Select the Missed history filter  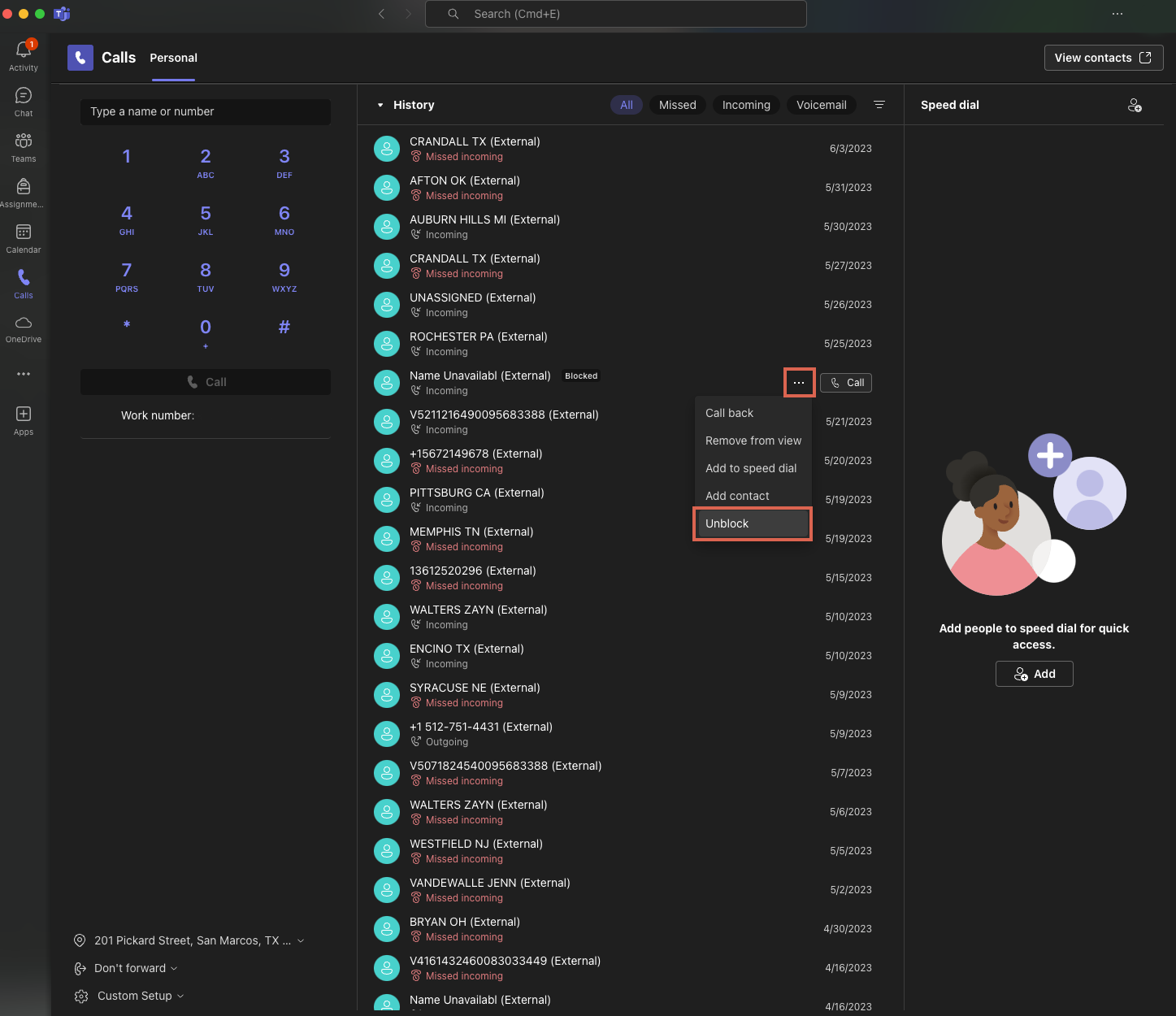click(x=678, y=105)
